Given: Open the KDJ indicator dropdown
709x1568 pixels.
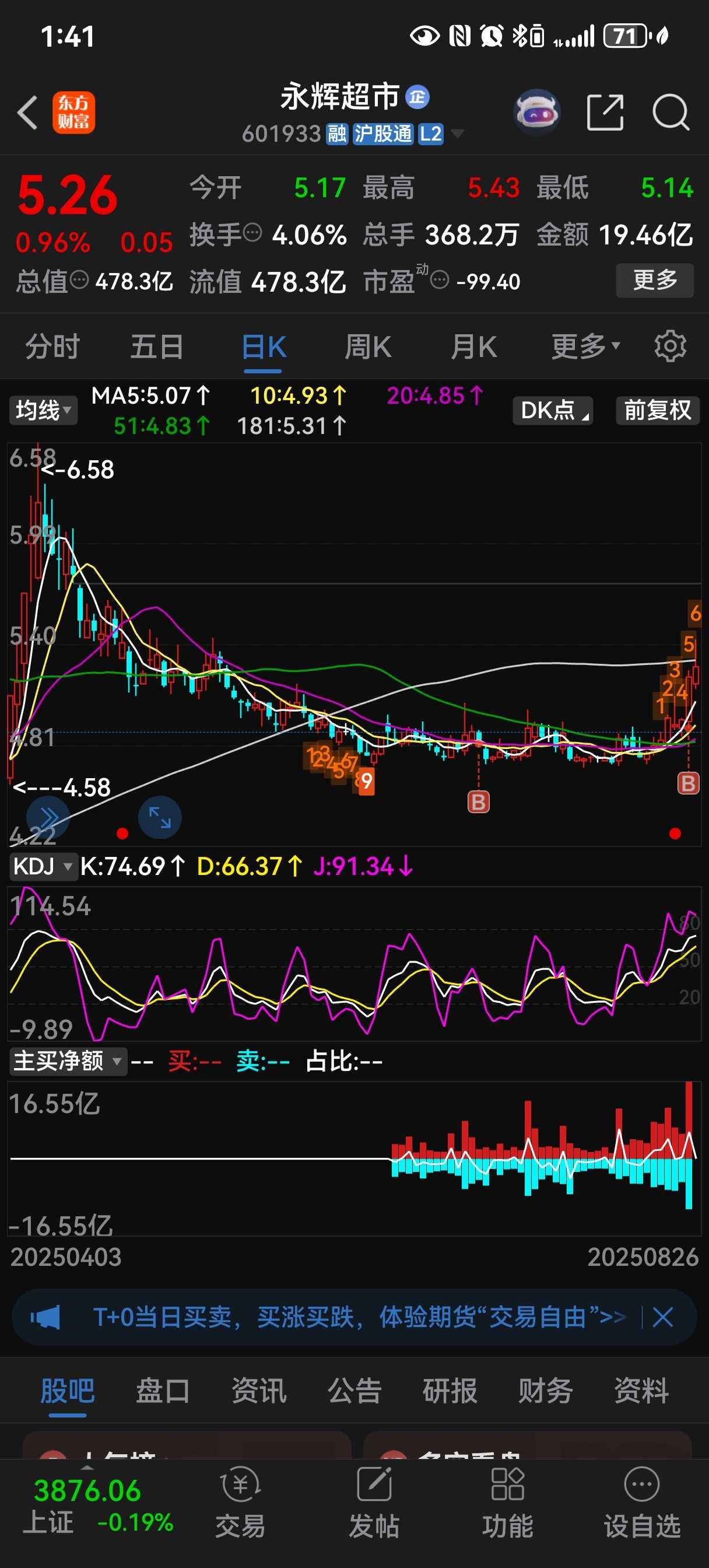Looking at the screenshot, I should pyautogui.click(x=43, y=866).
